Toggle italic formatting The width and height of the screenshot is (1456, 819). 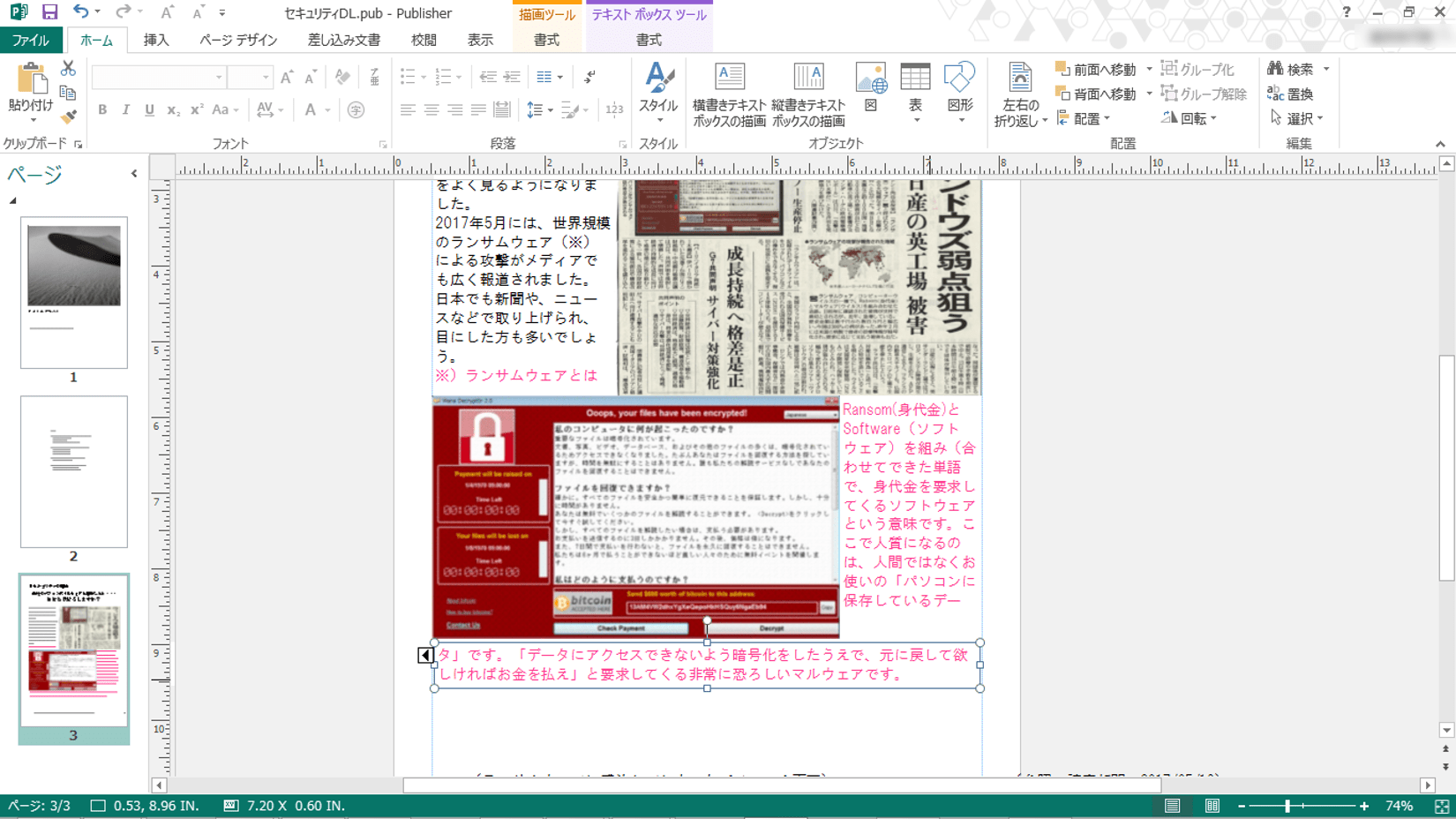[x=125, y=110]
